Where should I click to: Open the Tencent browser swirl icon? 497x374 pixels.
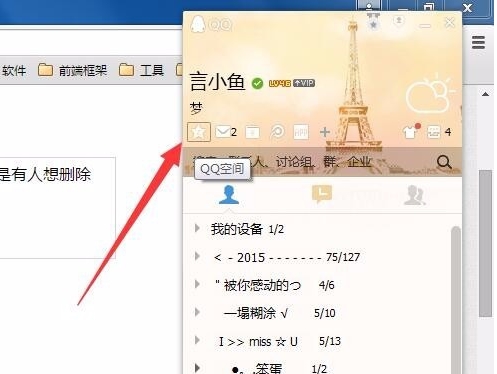277,132
